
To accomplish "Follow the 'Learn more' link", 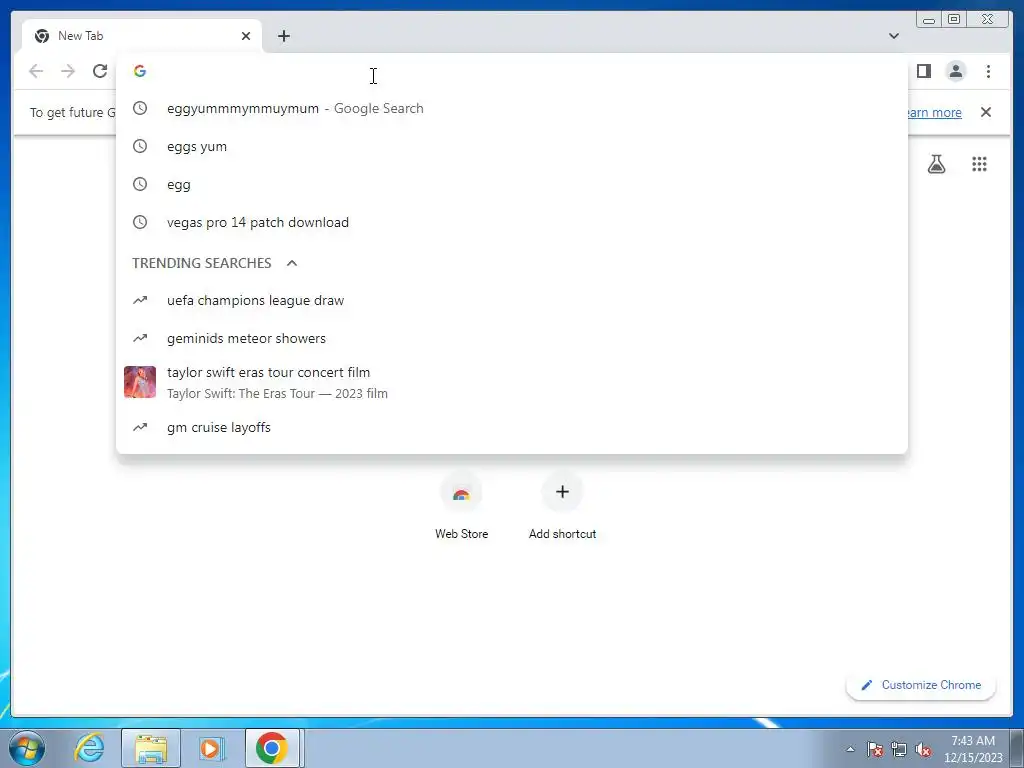I will (934, 112).
